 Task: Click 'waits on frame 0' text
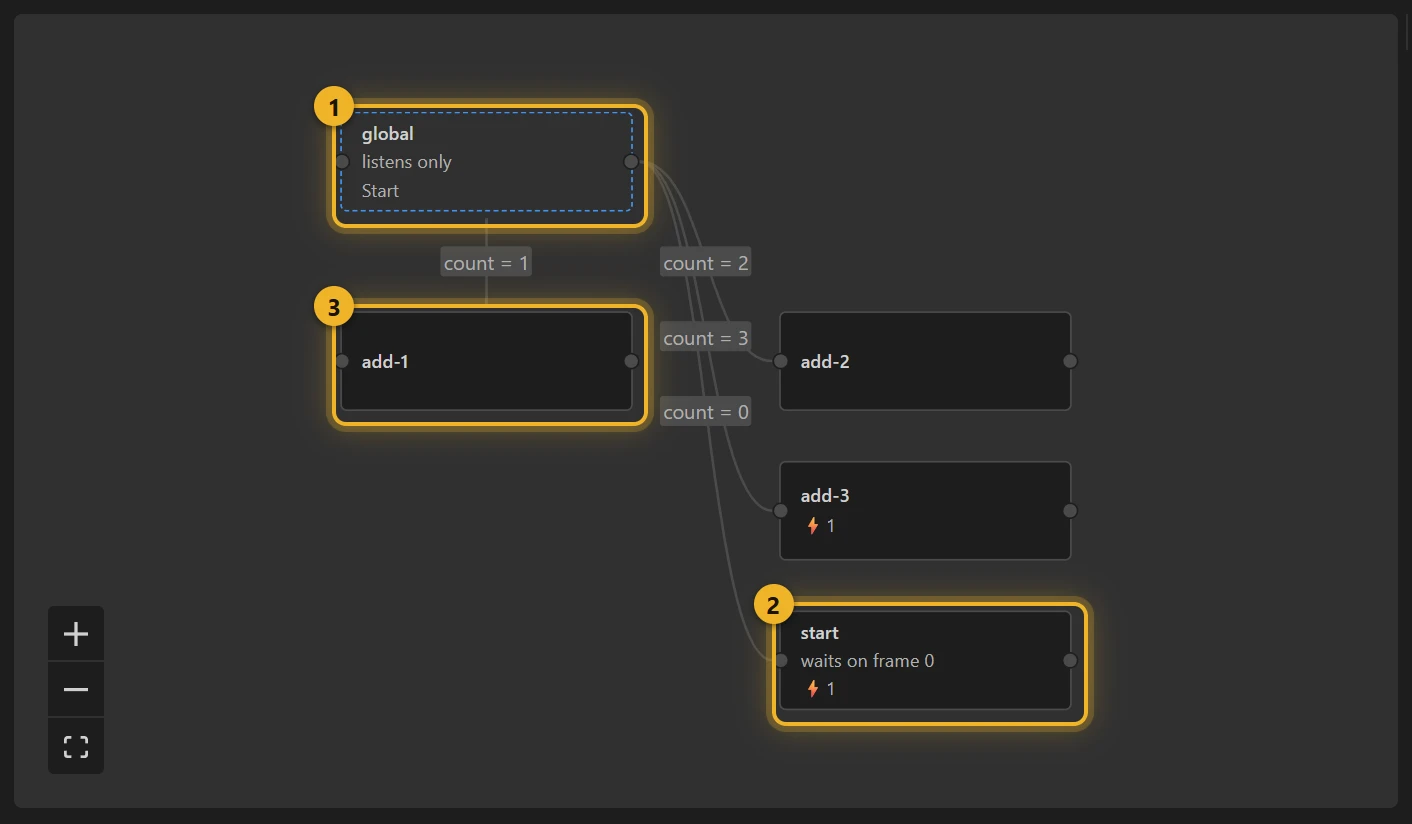(867, 661)
